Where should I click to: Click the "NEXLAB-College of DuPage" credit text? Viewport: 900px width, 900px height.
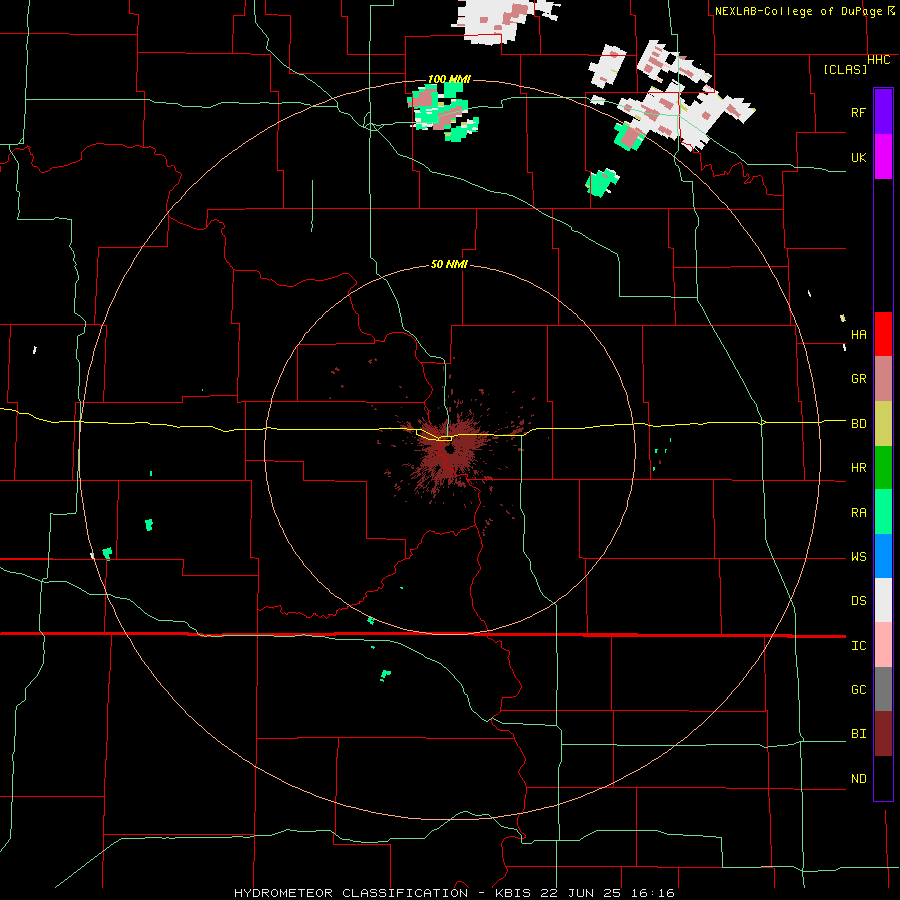coord(798,11)
